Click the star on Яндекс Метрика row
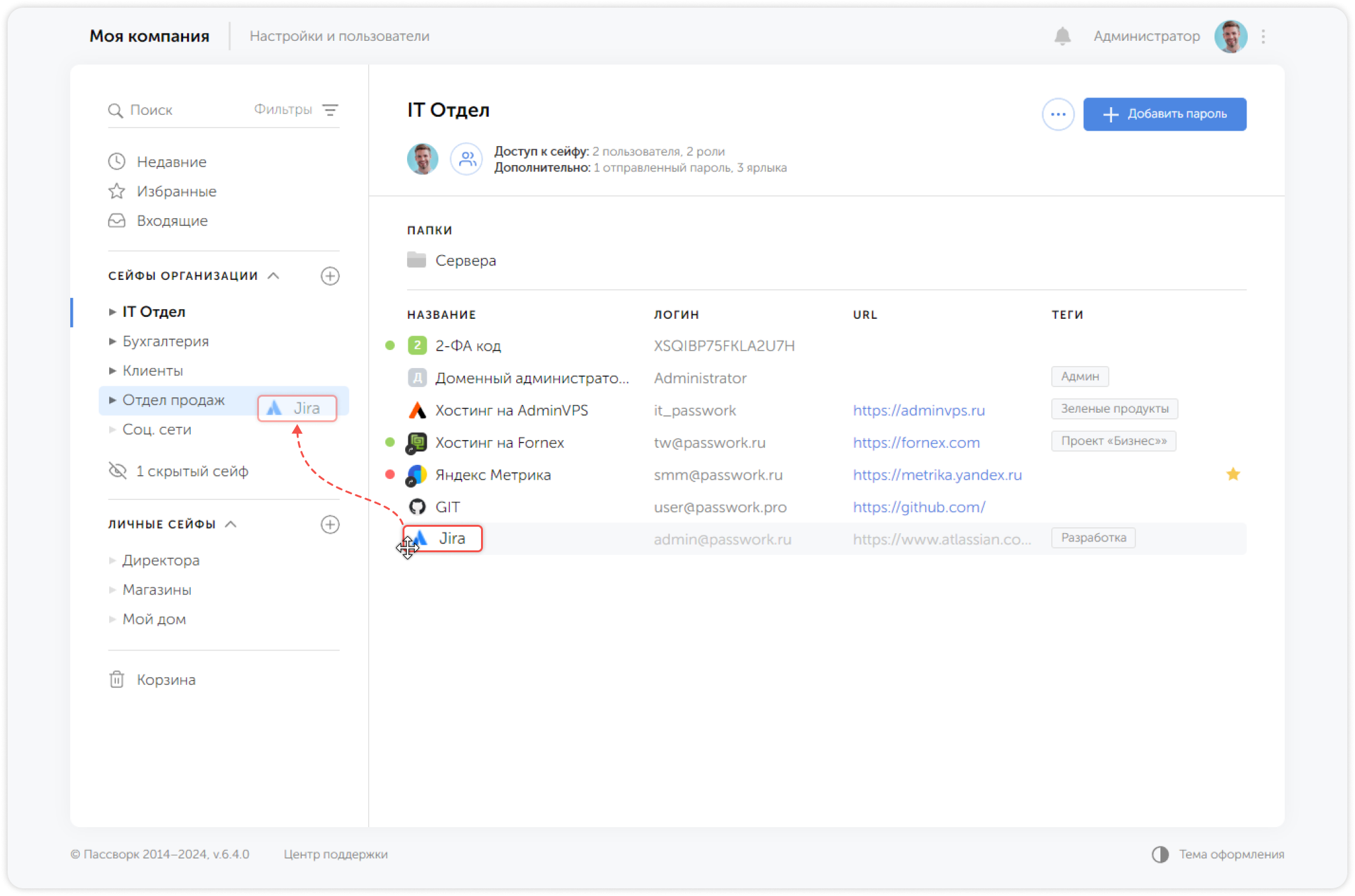The image size is (1355, 896). pyautogui.click(x=1233, y=474)
